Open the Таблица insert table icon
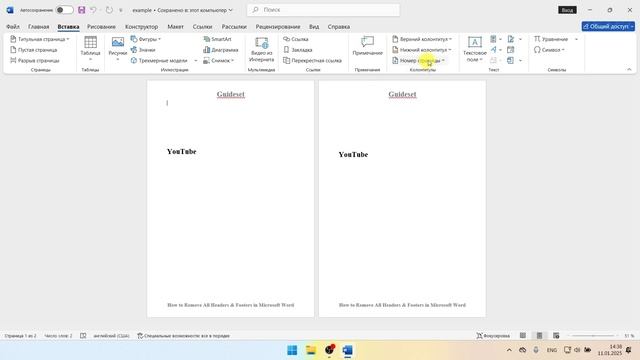 click(x=90, y=42)
